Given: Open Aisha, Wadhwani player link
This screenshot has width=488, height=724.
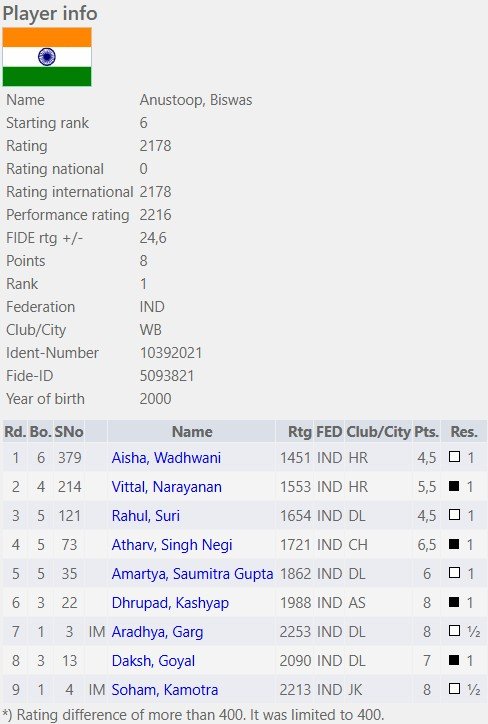Looking at the screenshot, I should click(x=166, y=458).
